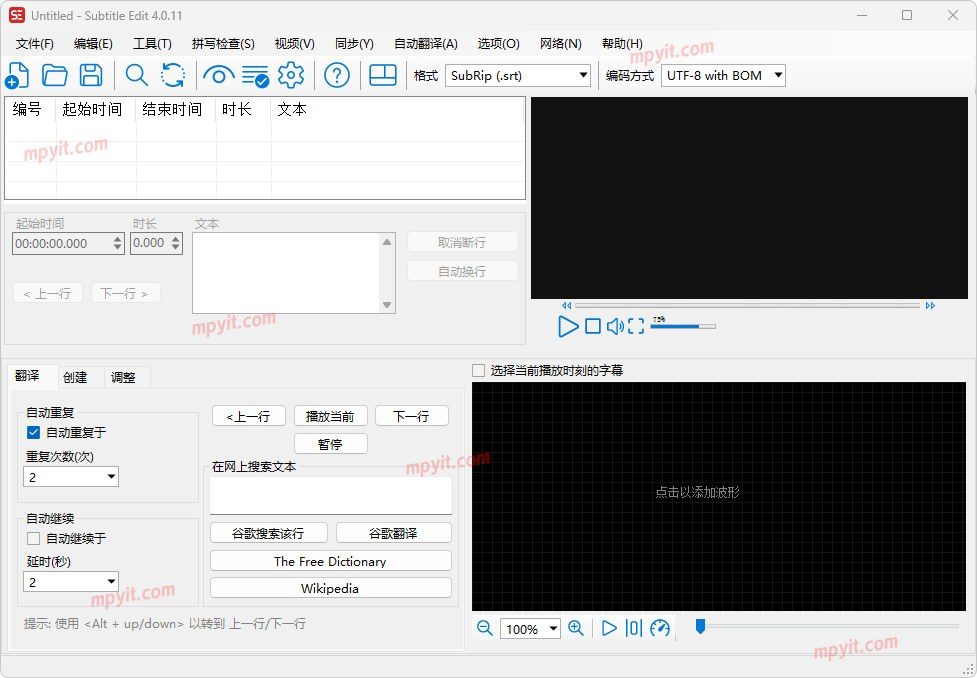Image resolution: width=977 pixels, height=678 pixels.
Task: Click 谷歌翻译 button
Action: pyautogui.click(x=393, y=533)
